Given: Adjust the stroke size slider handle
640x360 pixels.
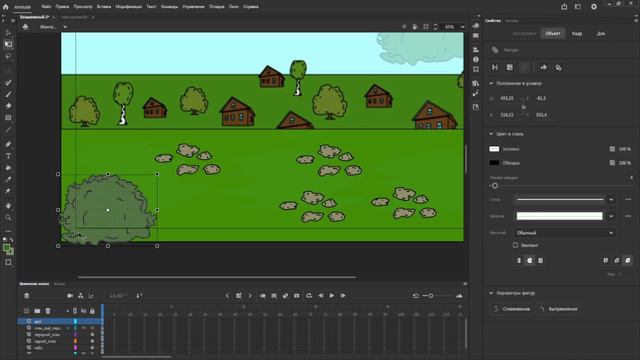Looking at the screenshot, I should pos(495,186).
